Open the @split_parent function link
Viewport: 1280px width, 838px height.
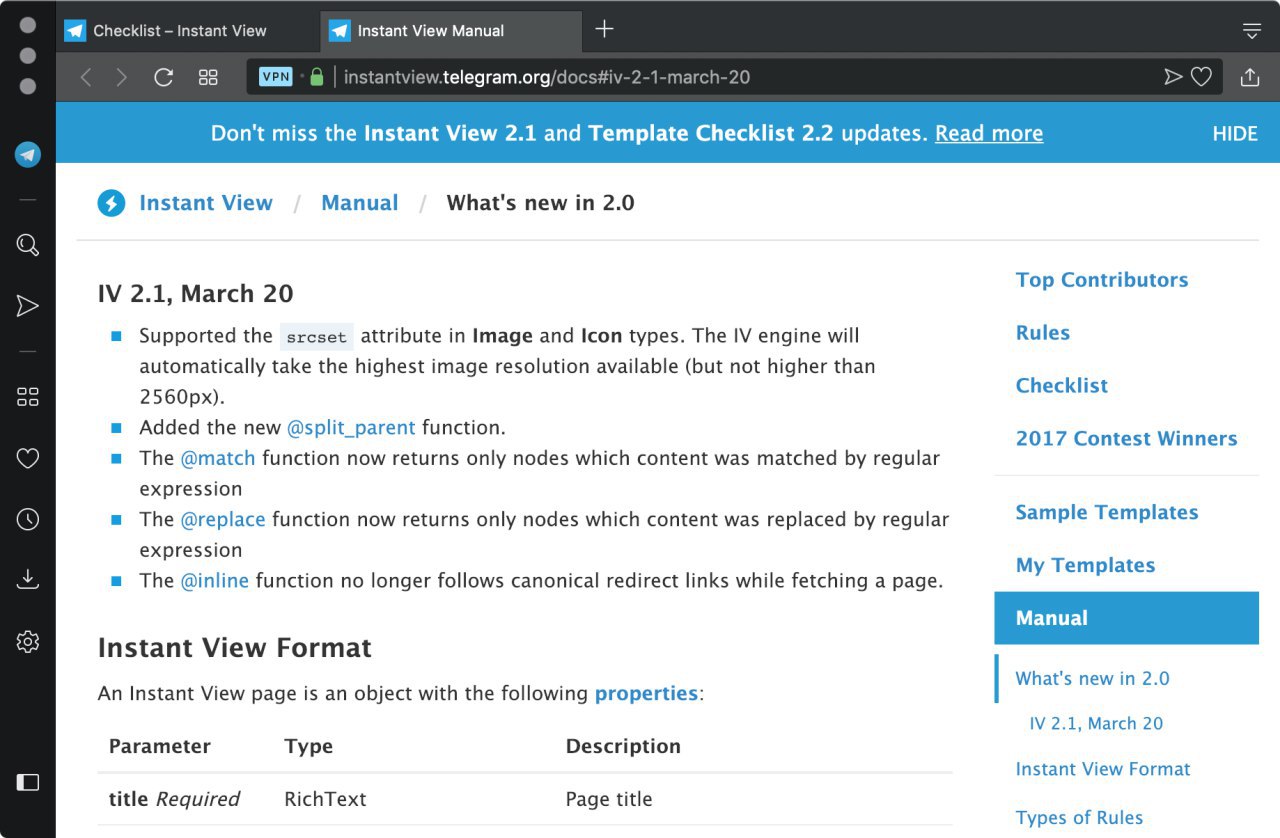351,428
